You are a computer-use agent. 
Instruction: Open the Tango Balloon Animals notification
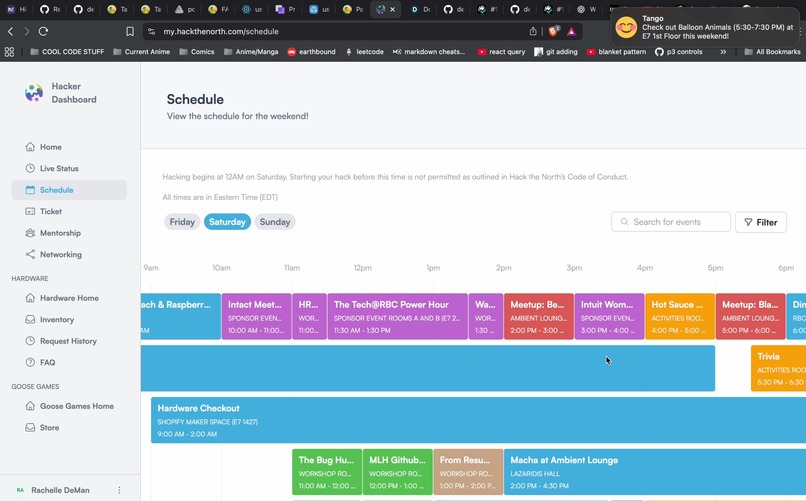coord(705,27)
